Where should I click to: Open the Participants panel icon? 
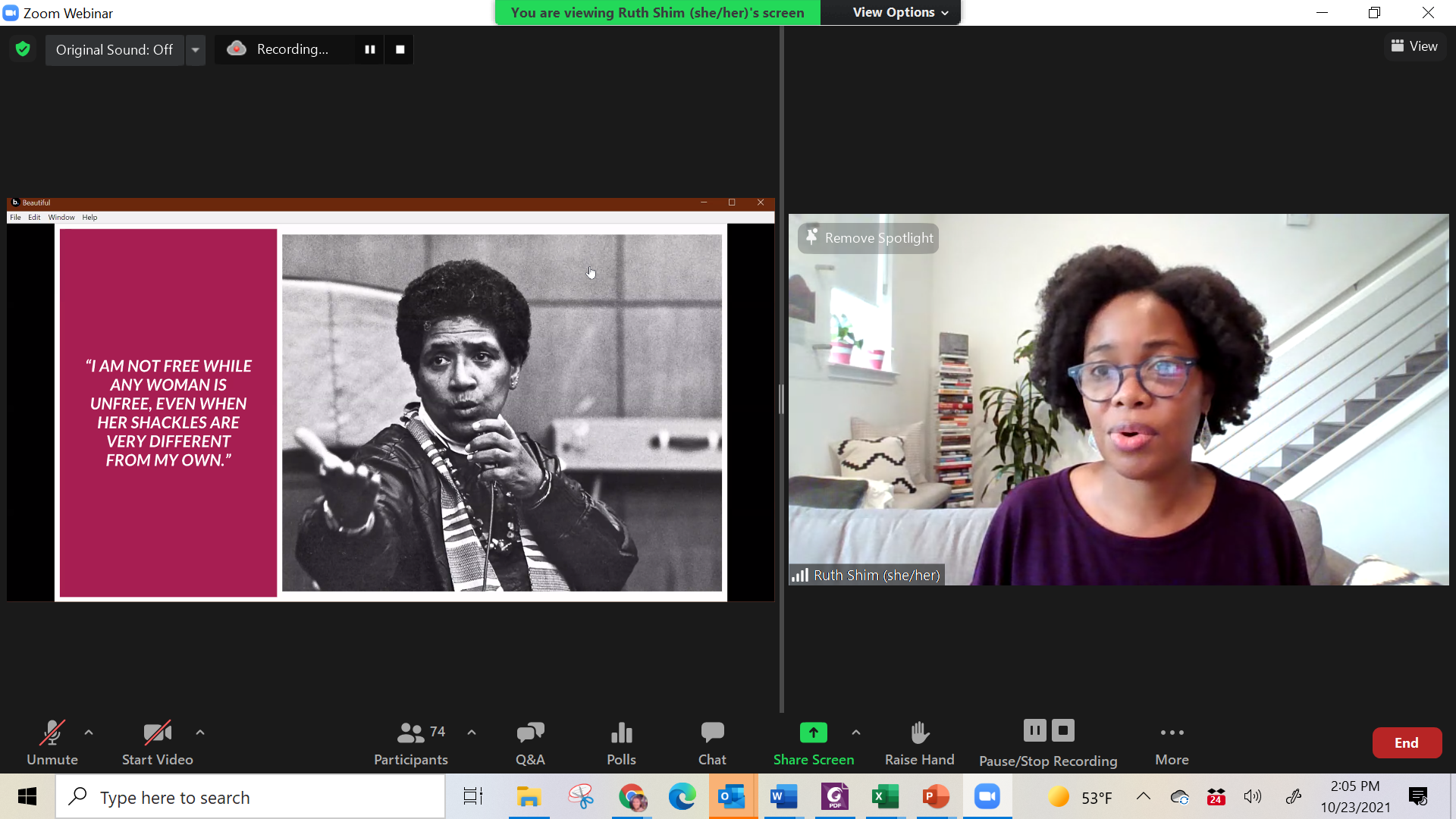click(x=410, y=733)
